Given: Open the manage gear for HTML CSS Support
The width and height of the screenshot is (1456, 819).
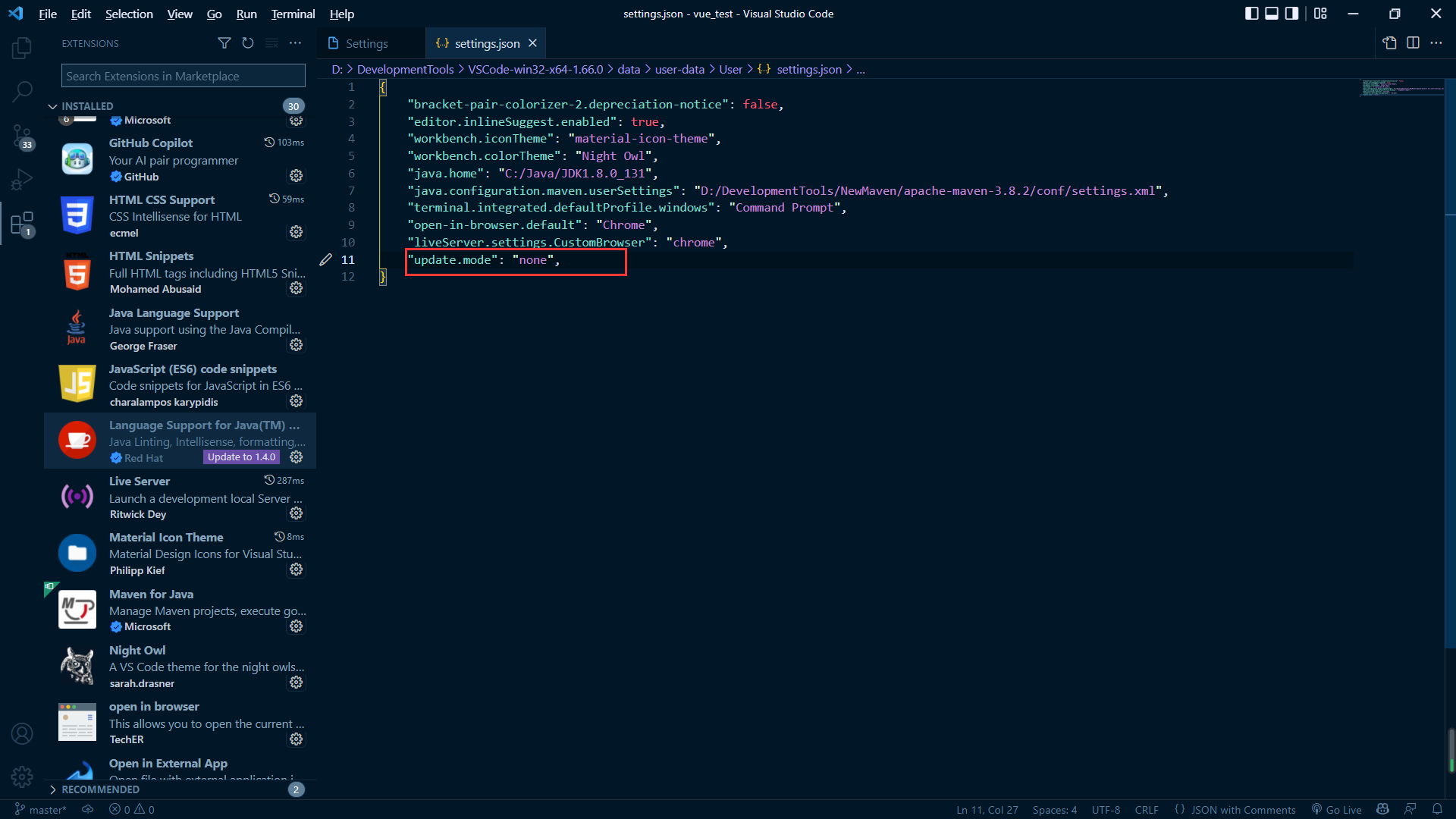Looking at the screenshot, I should (x=297, y=232).
